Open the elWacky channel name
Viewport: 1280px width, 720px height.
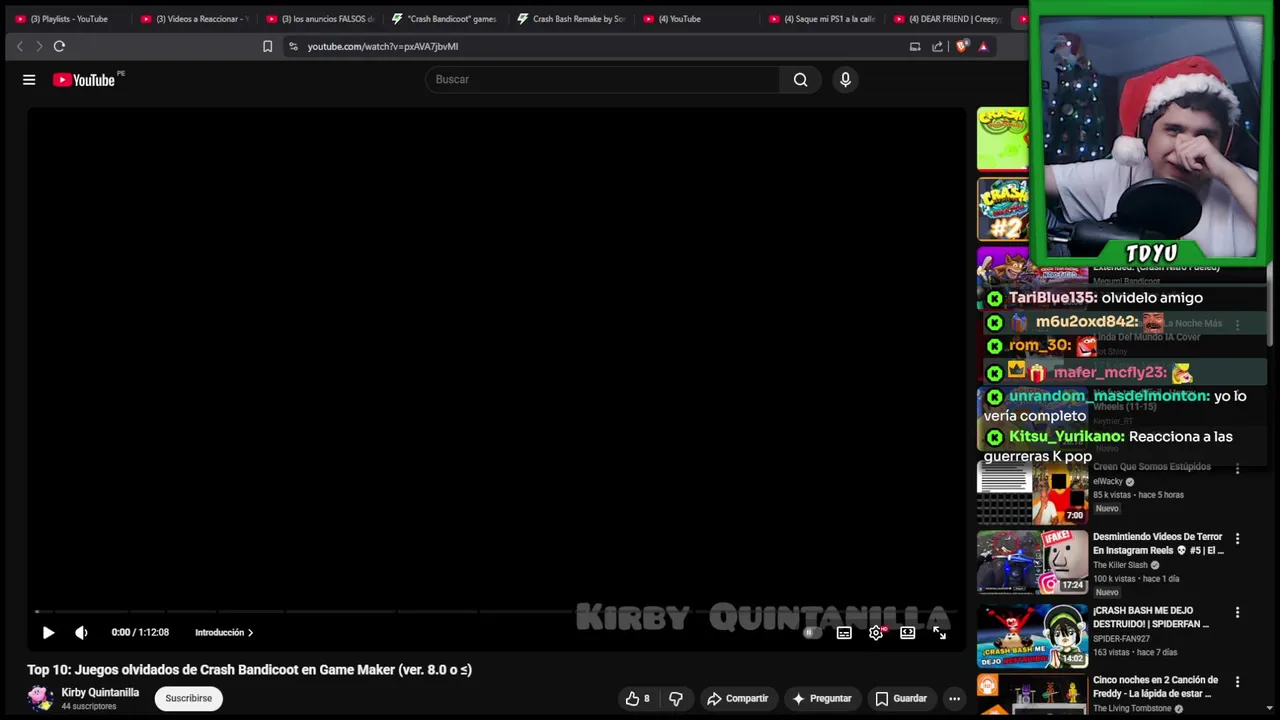[1108, 481]
